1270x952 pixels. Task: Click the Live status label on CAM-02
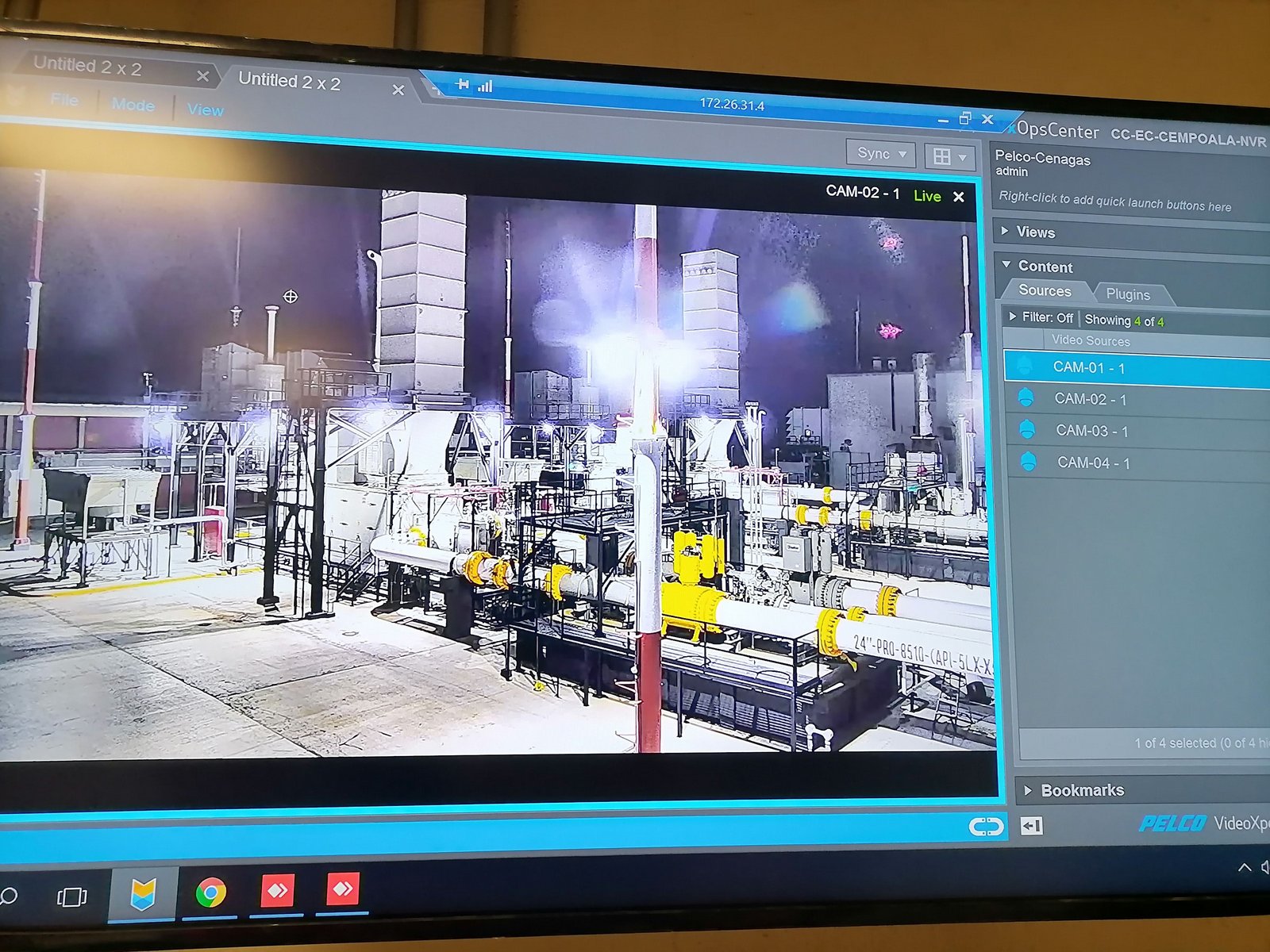coord(926,196)
